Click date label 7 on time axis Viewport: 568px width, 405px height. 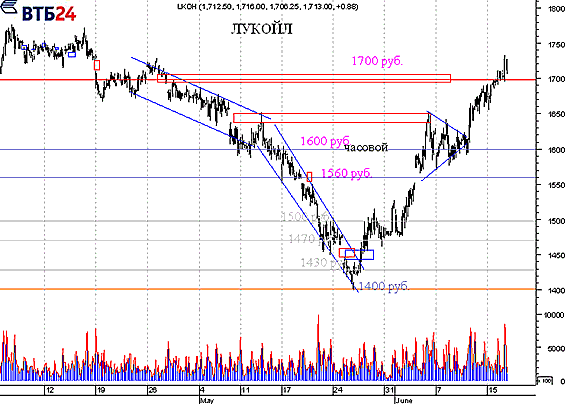(x=439, y=391)
